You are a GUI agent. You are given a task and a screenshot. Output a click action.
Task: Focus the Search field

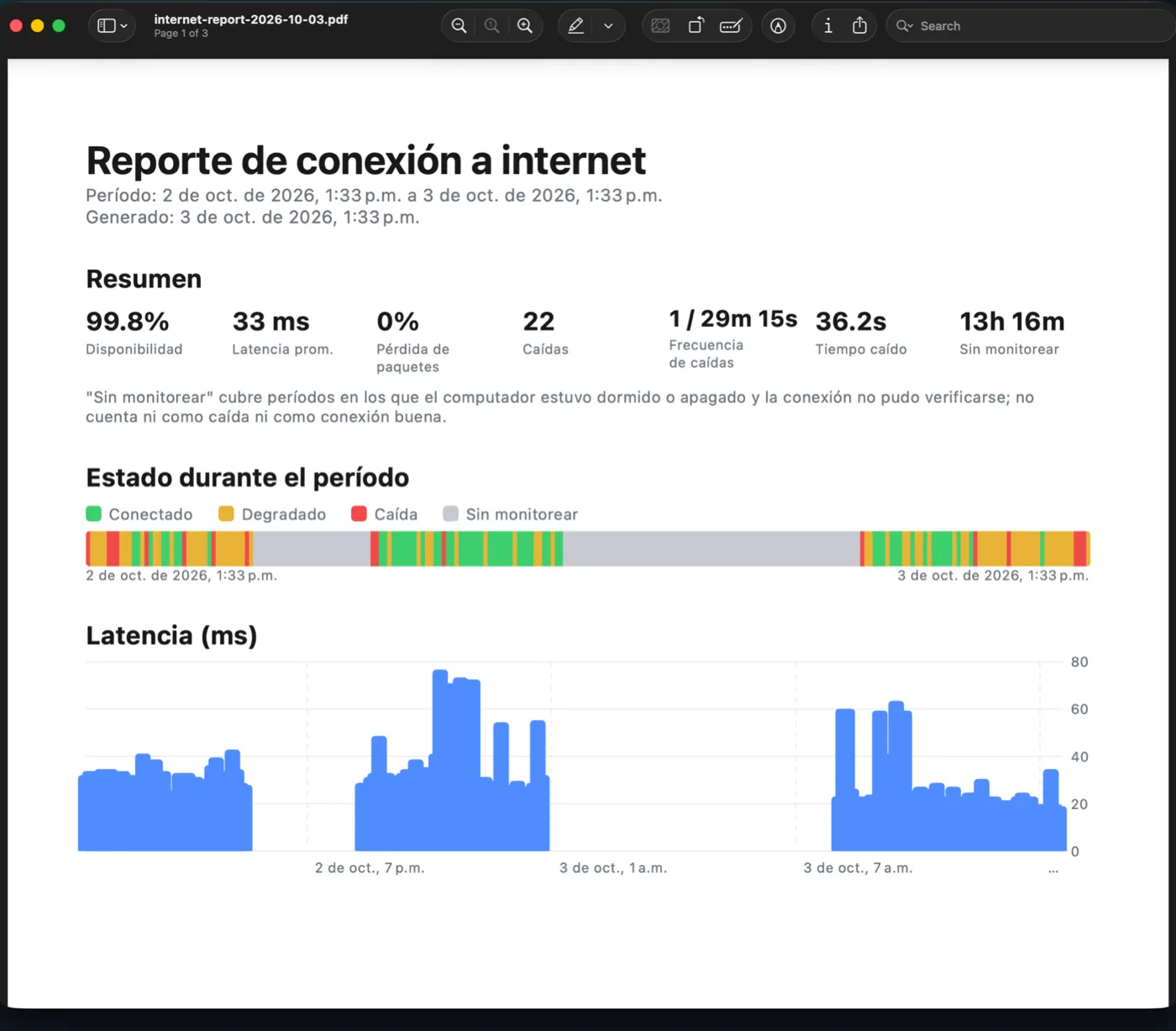pyautogui.click(x=1030, y=26)
